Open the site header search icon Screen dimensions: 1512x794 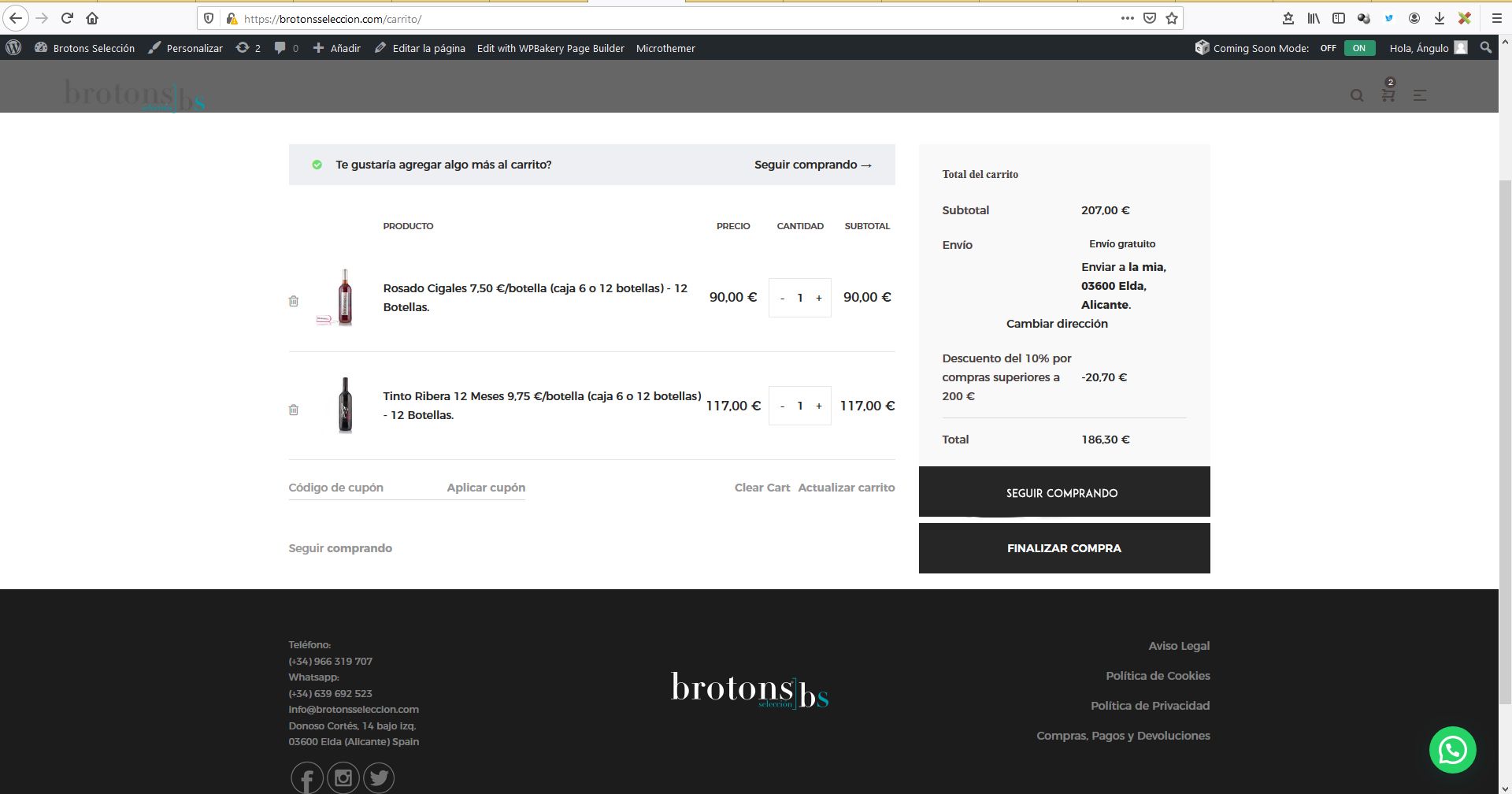1357,95
